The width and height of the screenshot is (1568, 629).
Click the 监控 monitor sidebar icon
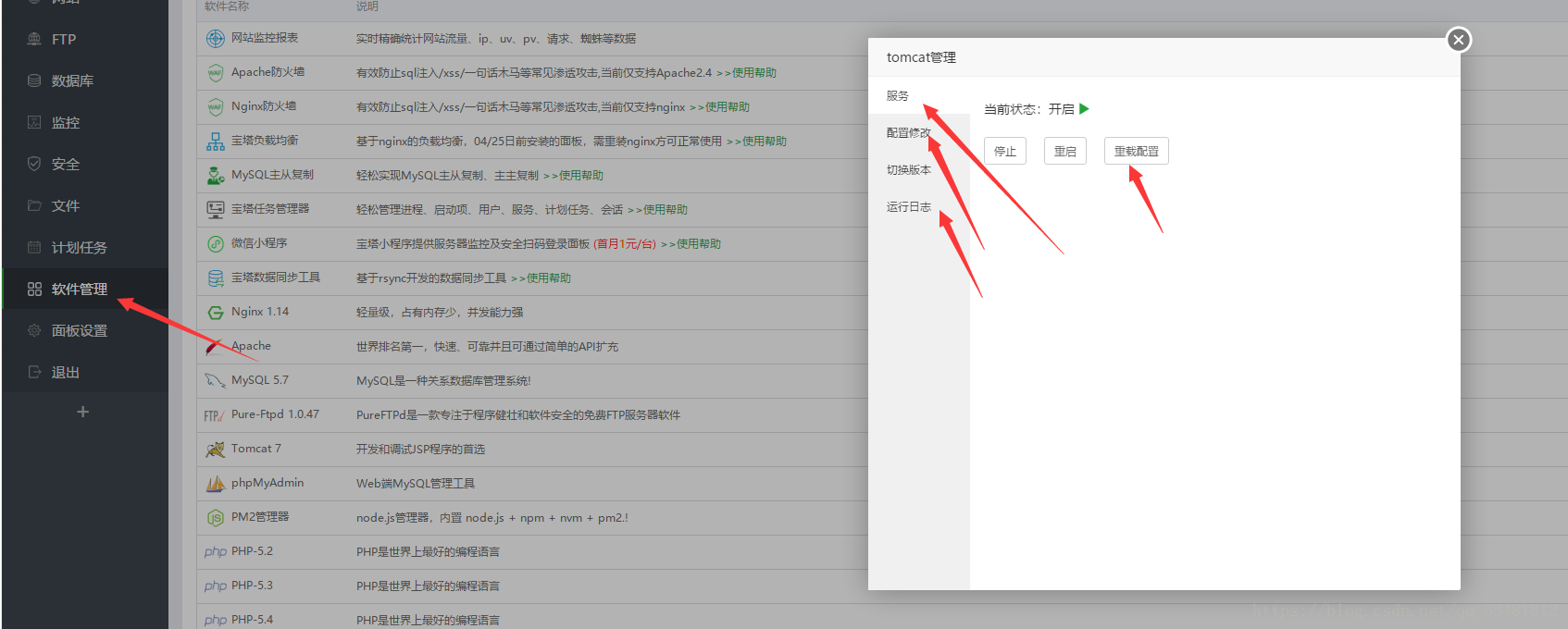coord(34,122)
